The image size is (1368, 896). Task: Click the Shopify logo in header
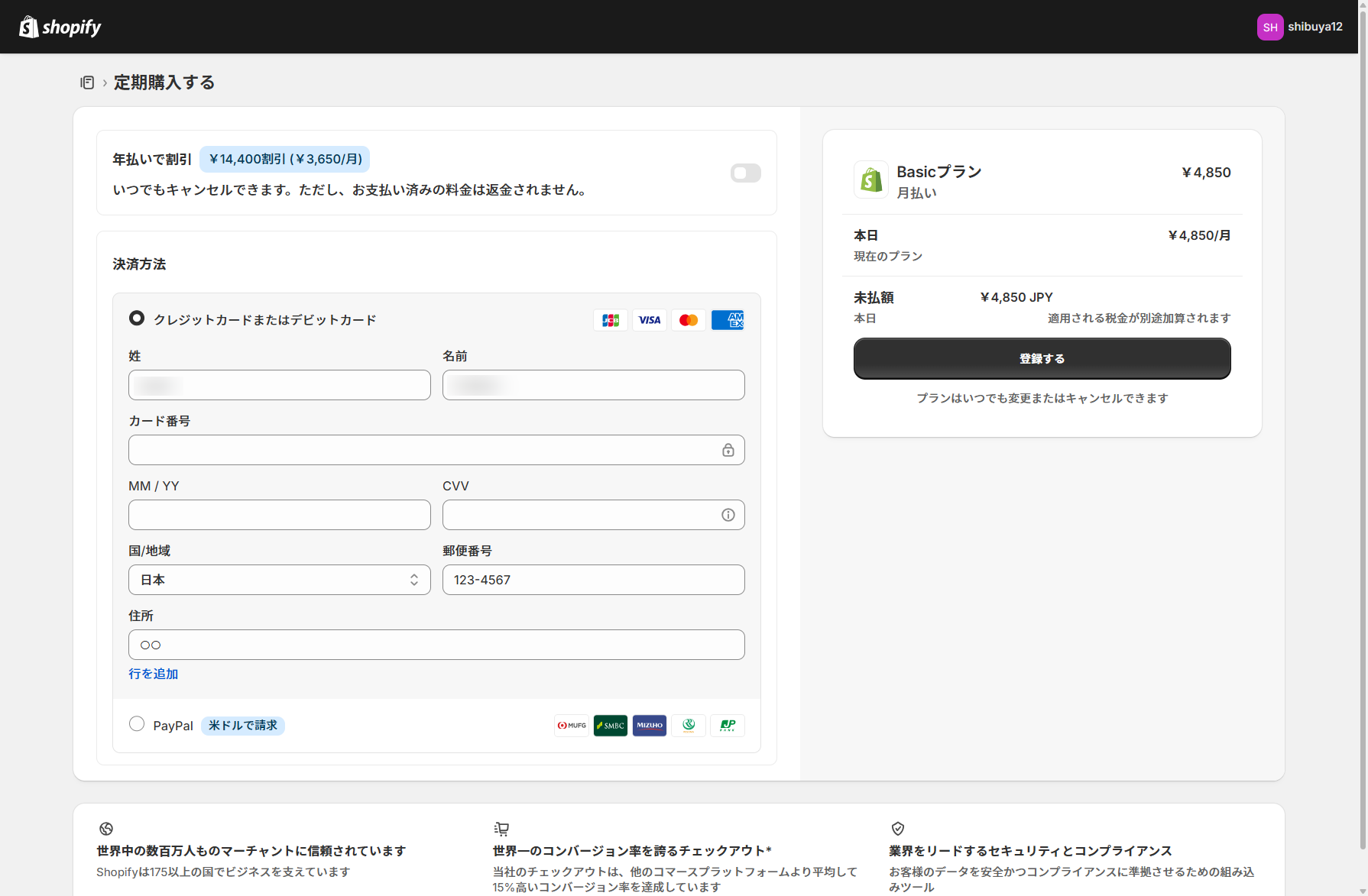[x=60, y=27]
